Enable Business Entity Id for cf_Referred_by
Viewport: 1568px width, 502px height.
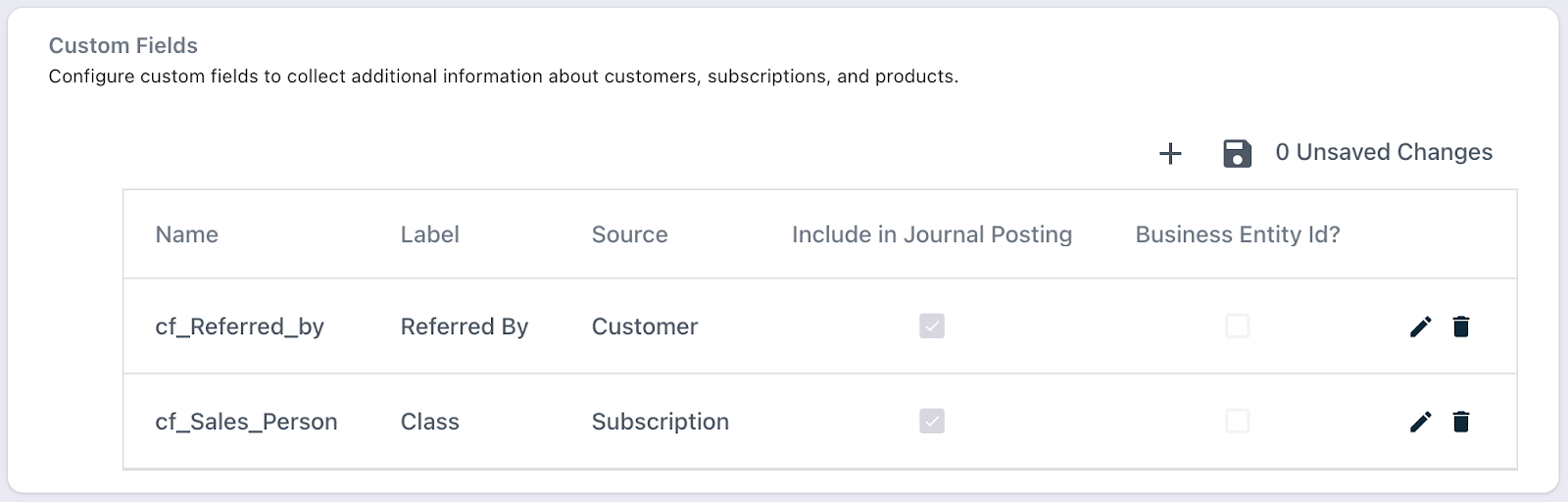[1238, 326]
